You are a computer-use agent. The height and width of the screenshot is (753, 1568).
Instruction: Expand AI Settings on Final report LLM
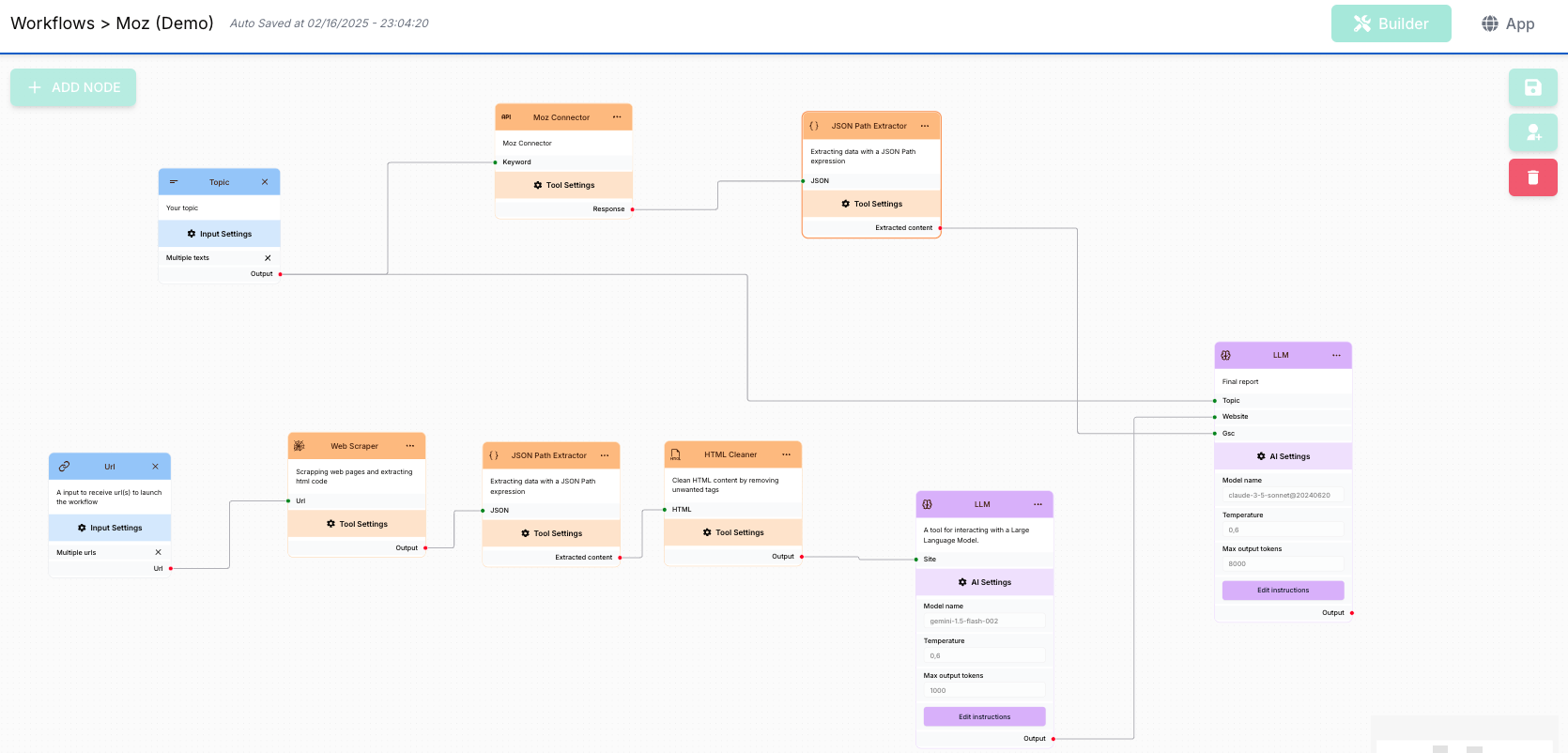1283,456
